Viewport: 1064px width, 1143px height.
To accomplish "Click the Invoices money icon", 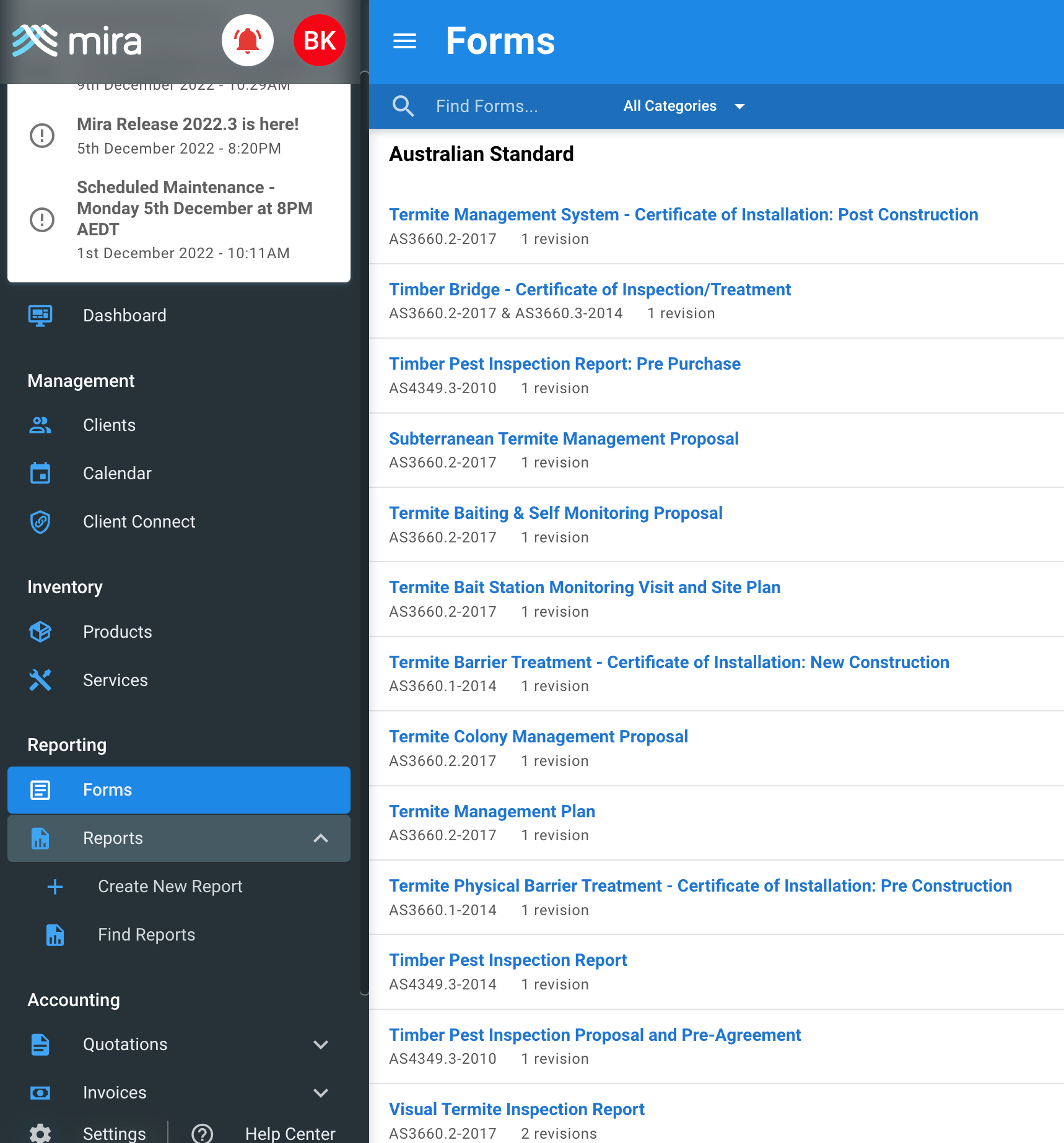I will pyautogui.click(x=40, y=1093).
